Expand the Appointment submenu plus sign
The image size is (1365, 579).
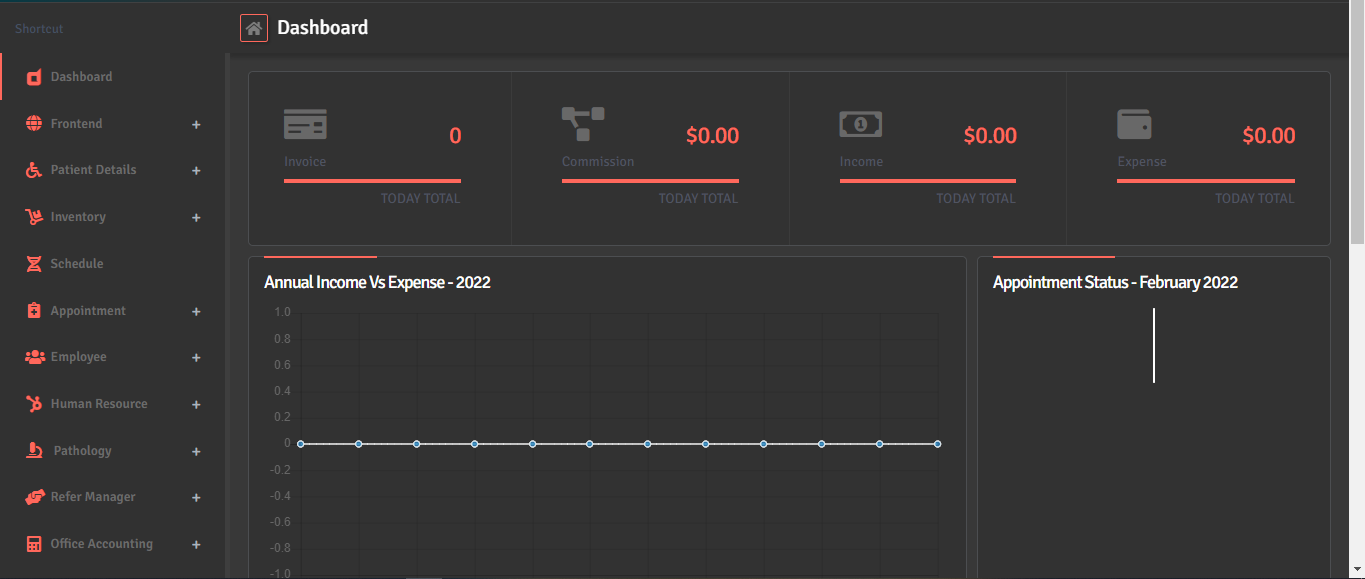click(196, 312)
